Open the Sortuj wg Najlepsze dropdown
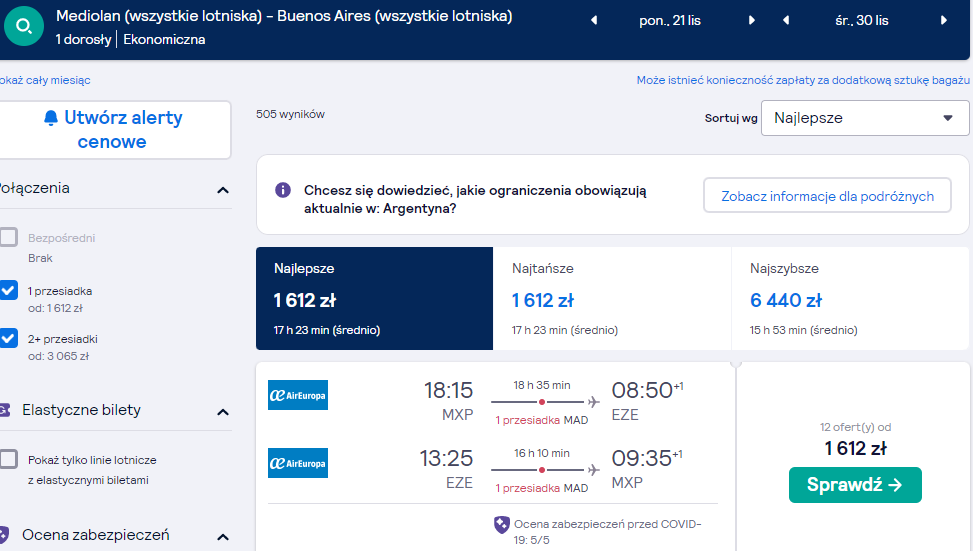Viewport: 973px width, 551px height. (x=865, y=118)
